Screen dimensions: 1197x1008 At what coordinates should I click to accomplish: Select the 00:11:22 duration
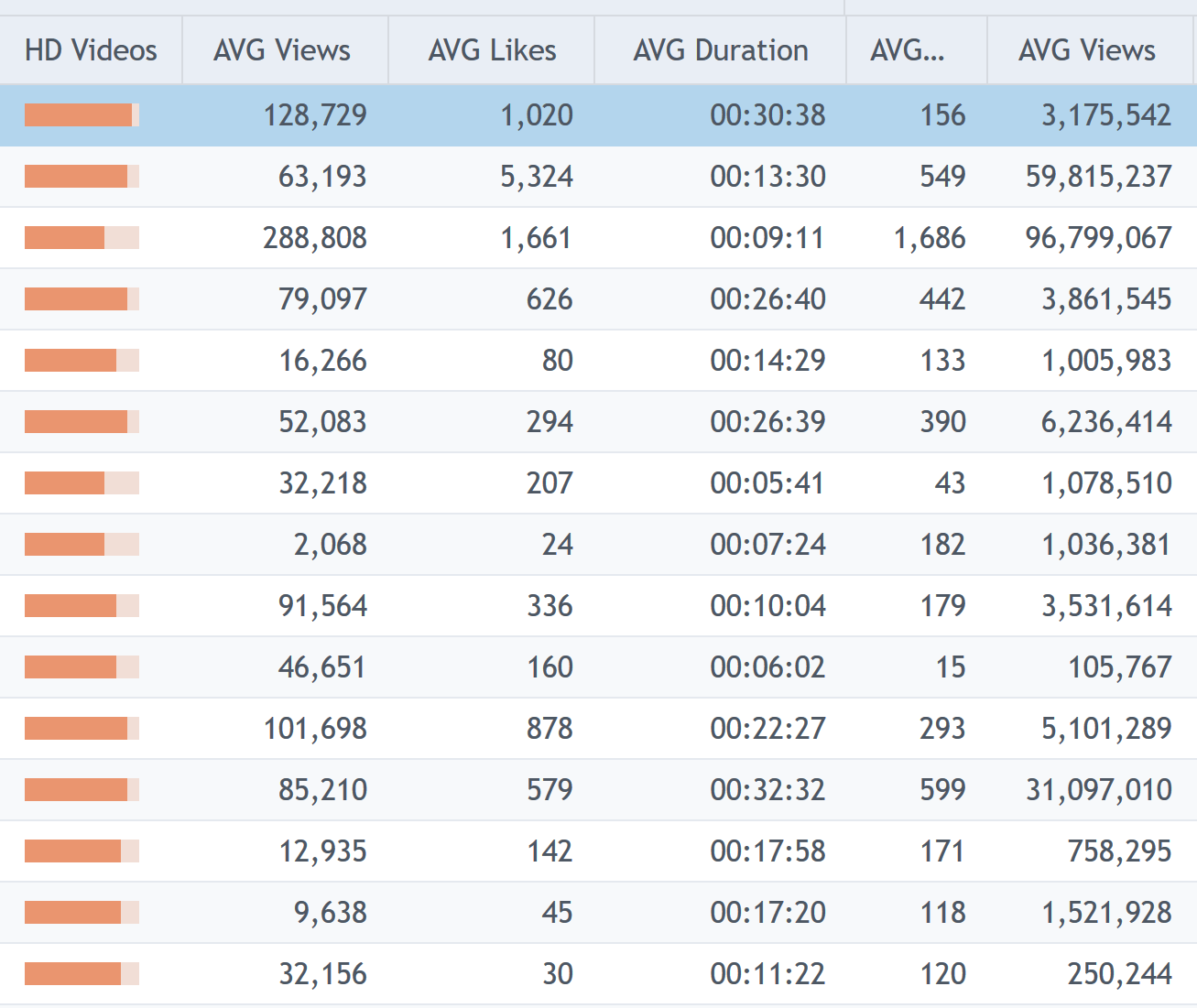point(767,974)
